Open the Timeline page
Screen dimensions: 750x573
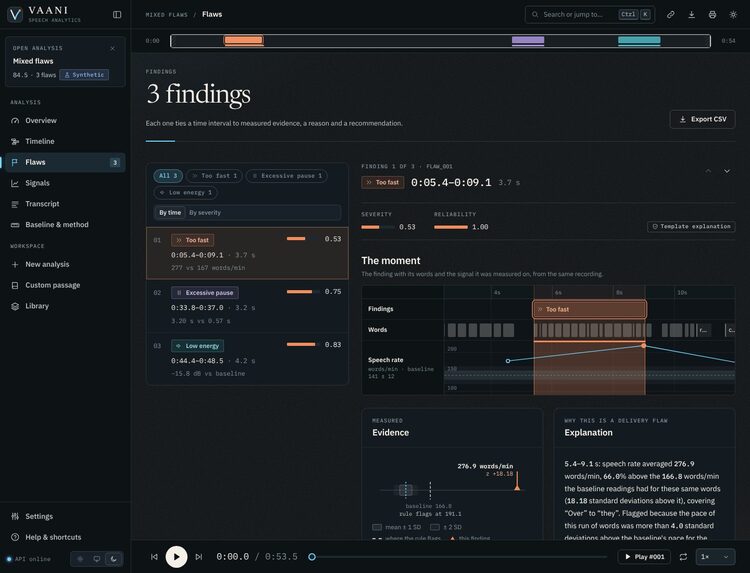[x=66, y=141]
